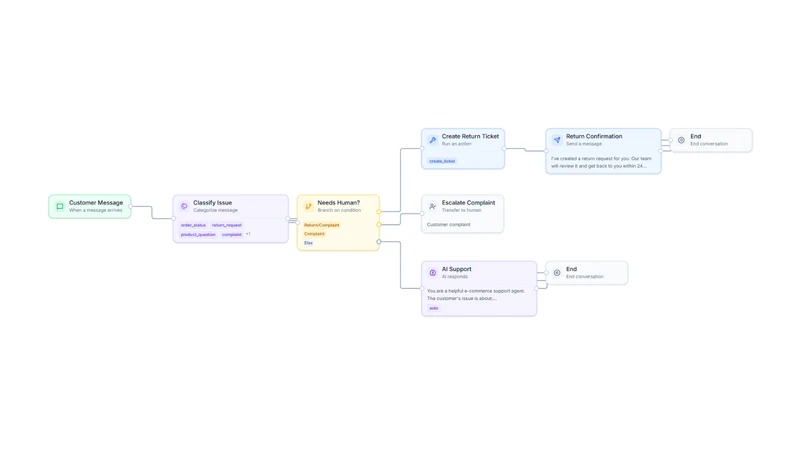
Task: Select the Needs Human? node title
Action: [x=339, y=203]
